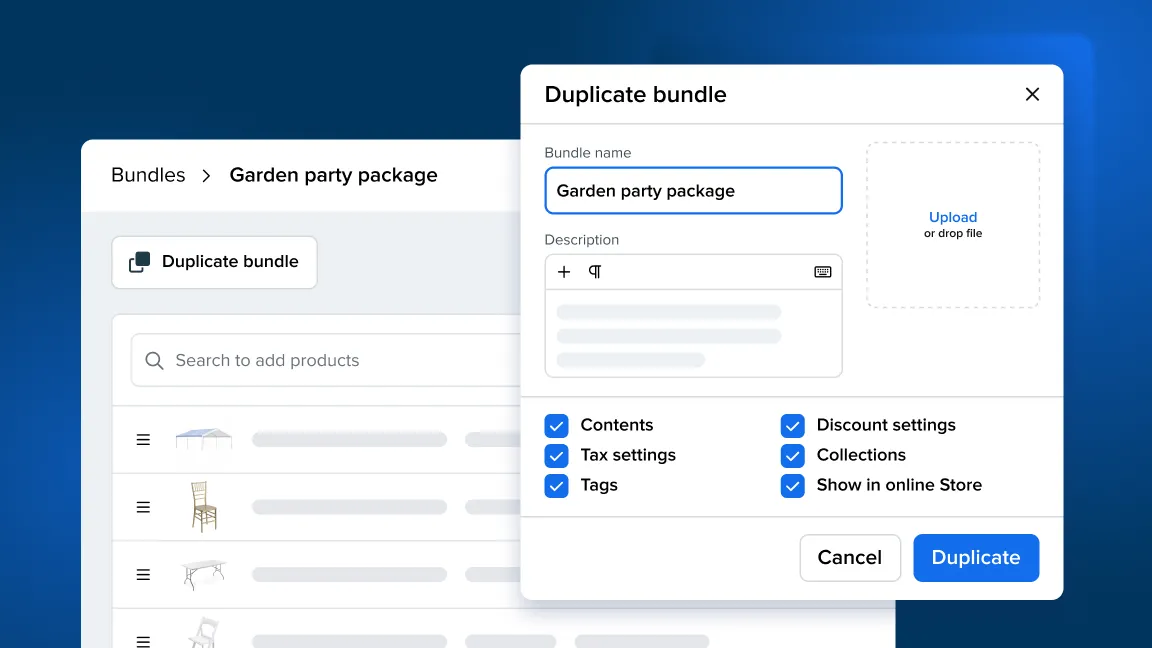This screenshot has width=1152, height=648.
Task: Select the white folding chair thumbnail
Action: click(x=204, y=633)
